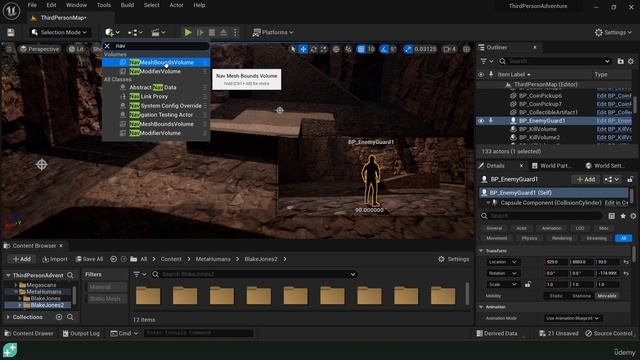640x360 pixels.
Task: Activate the viewport Select mode cursor icon
Action: [293, 49]
